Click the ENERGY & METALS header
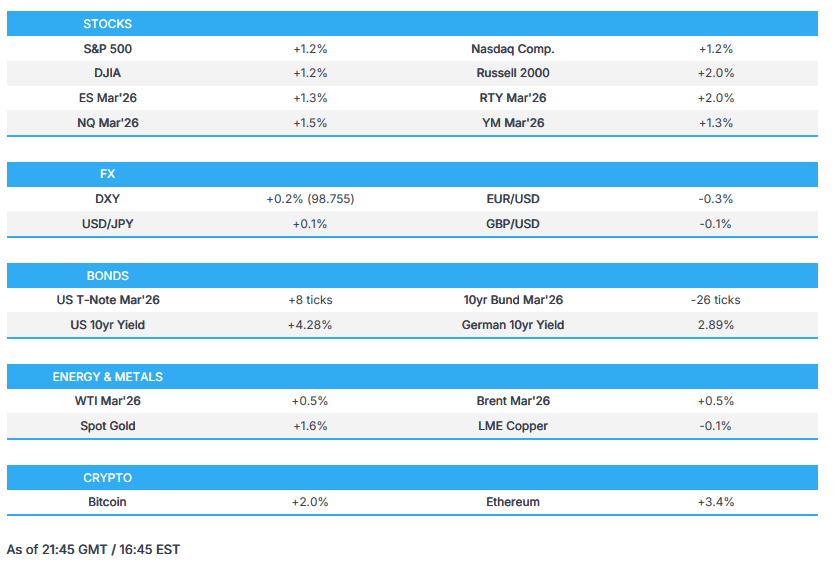The image size is (836, 564). click(x=107, y=377)
